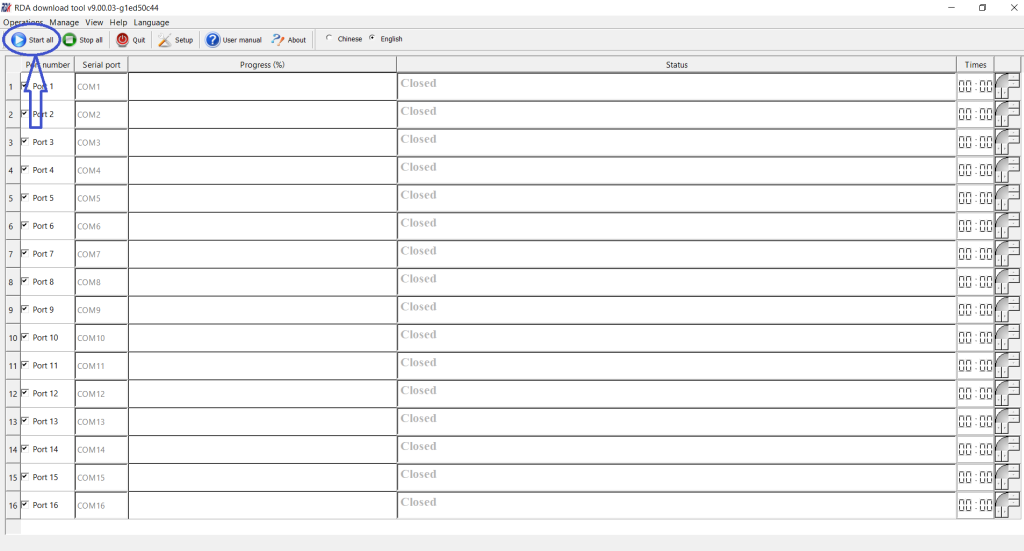Open the Language menu
This screenshot has width=1024, height=551.
point(151,22)
